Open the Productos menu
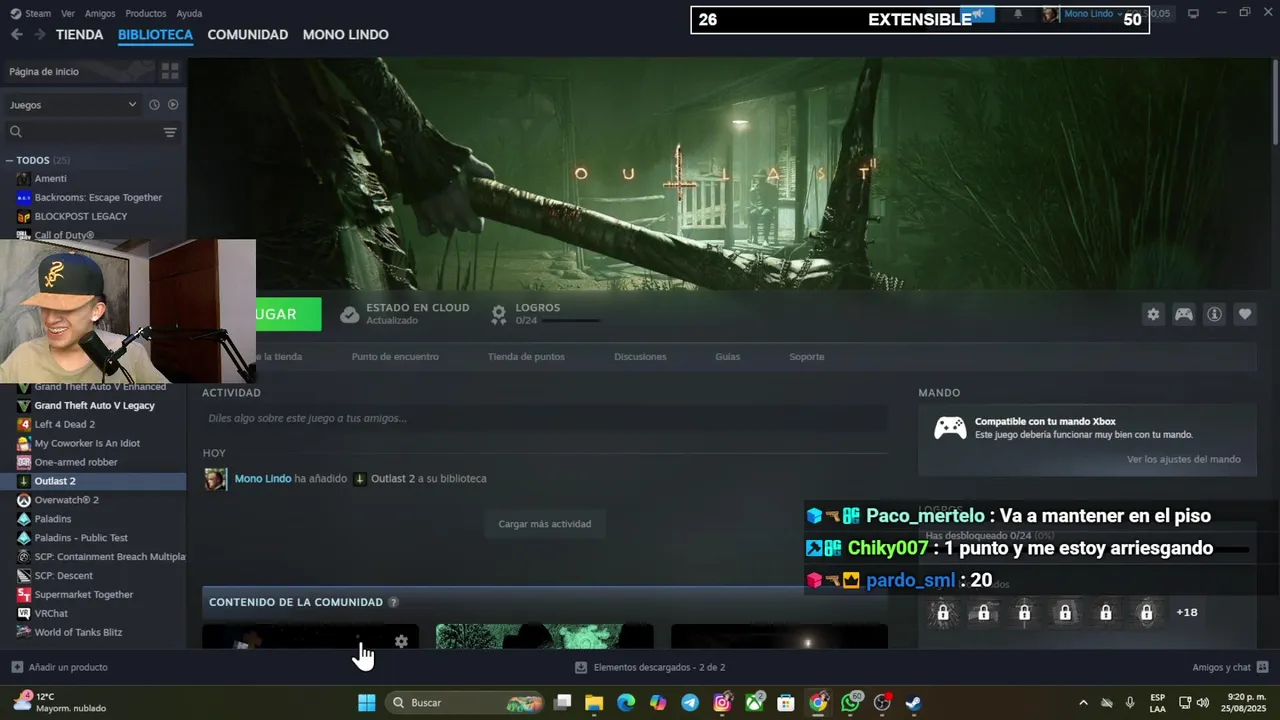This screenshot has height=720, width=1280. (x=146, y=13)
